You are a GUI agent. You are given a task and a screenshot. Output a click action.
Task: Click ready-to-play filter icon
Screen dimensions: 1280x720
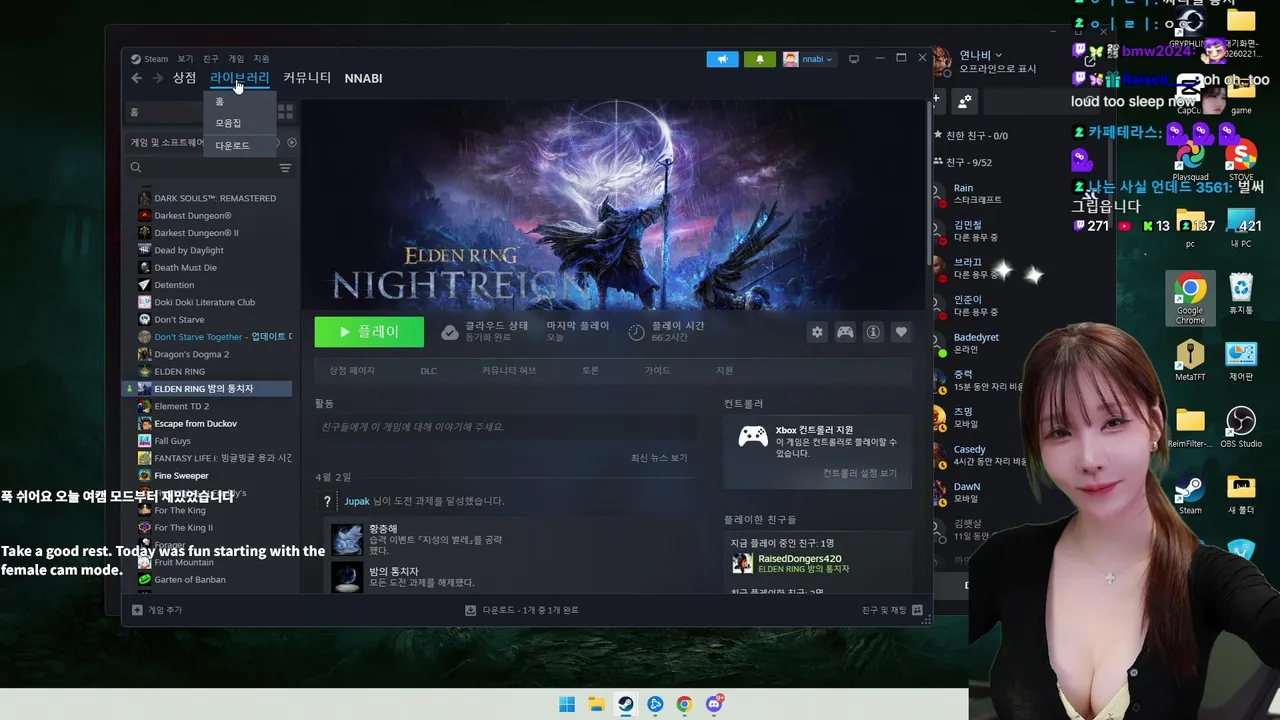(x=292, y=142)
